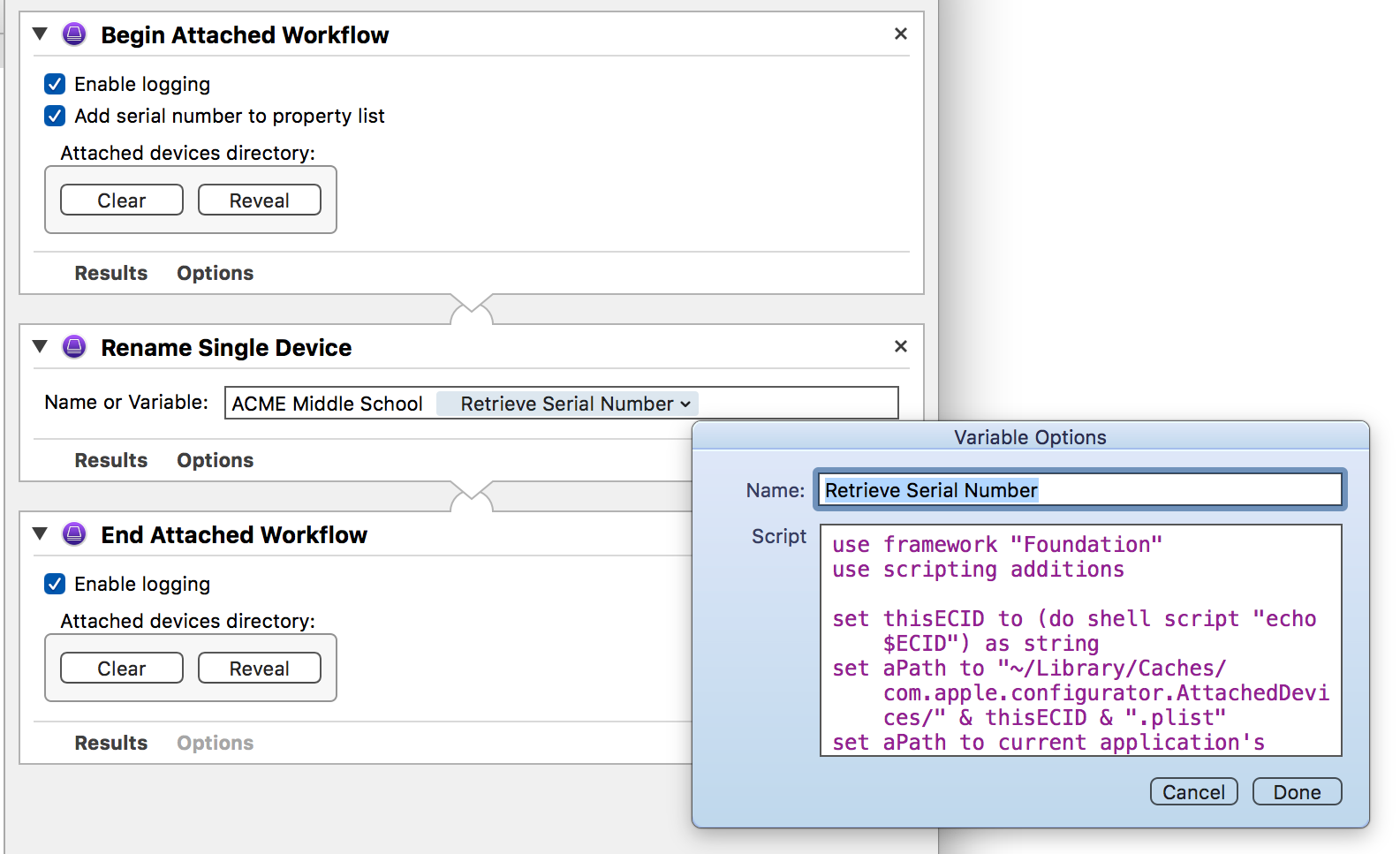Show Results for End Attached Workflow

[110, 743]
